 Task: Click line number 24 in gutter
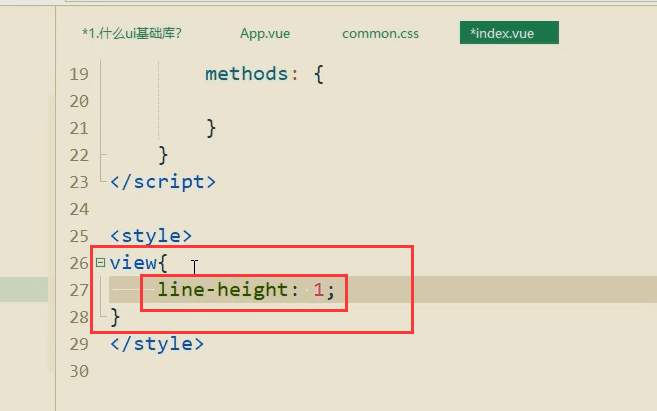click(79, 209)
